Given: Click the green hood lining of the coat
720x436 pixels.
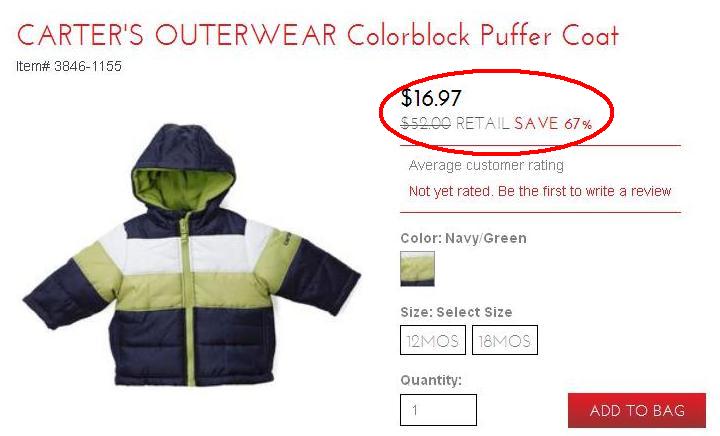Looking at the screenshot, I should click(x=183, y=188).
